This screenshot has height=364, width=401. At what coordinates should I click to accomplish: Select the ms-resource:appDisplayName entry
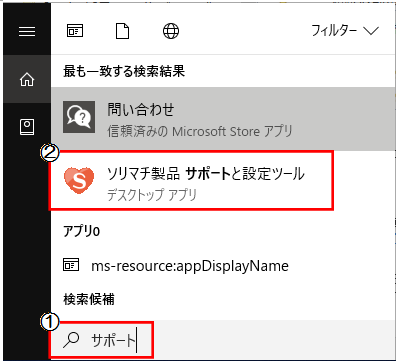223,265
